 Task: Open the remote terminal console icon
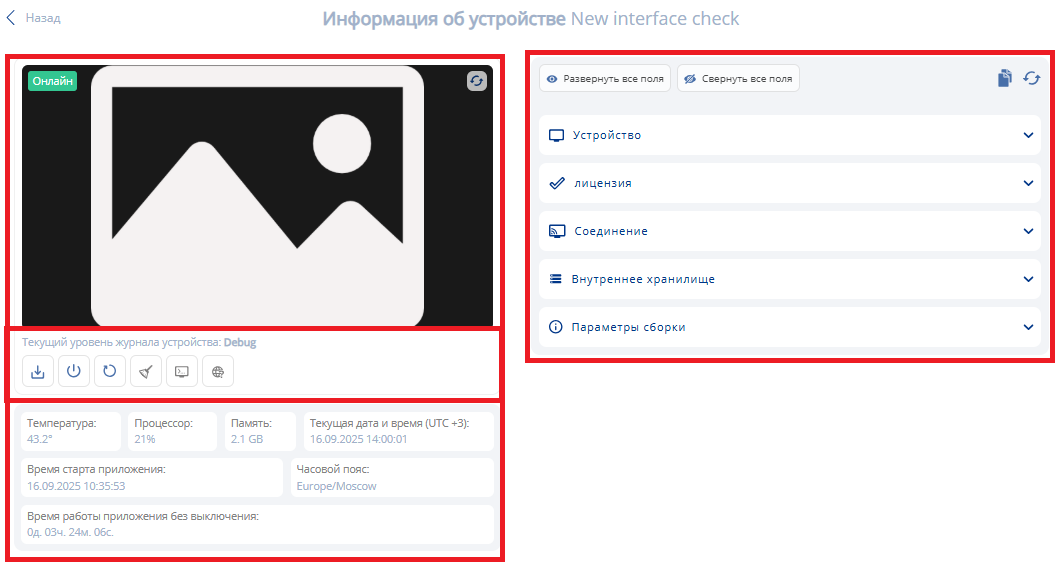182,371
